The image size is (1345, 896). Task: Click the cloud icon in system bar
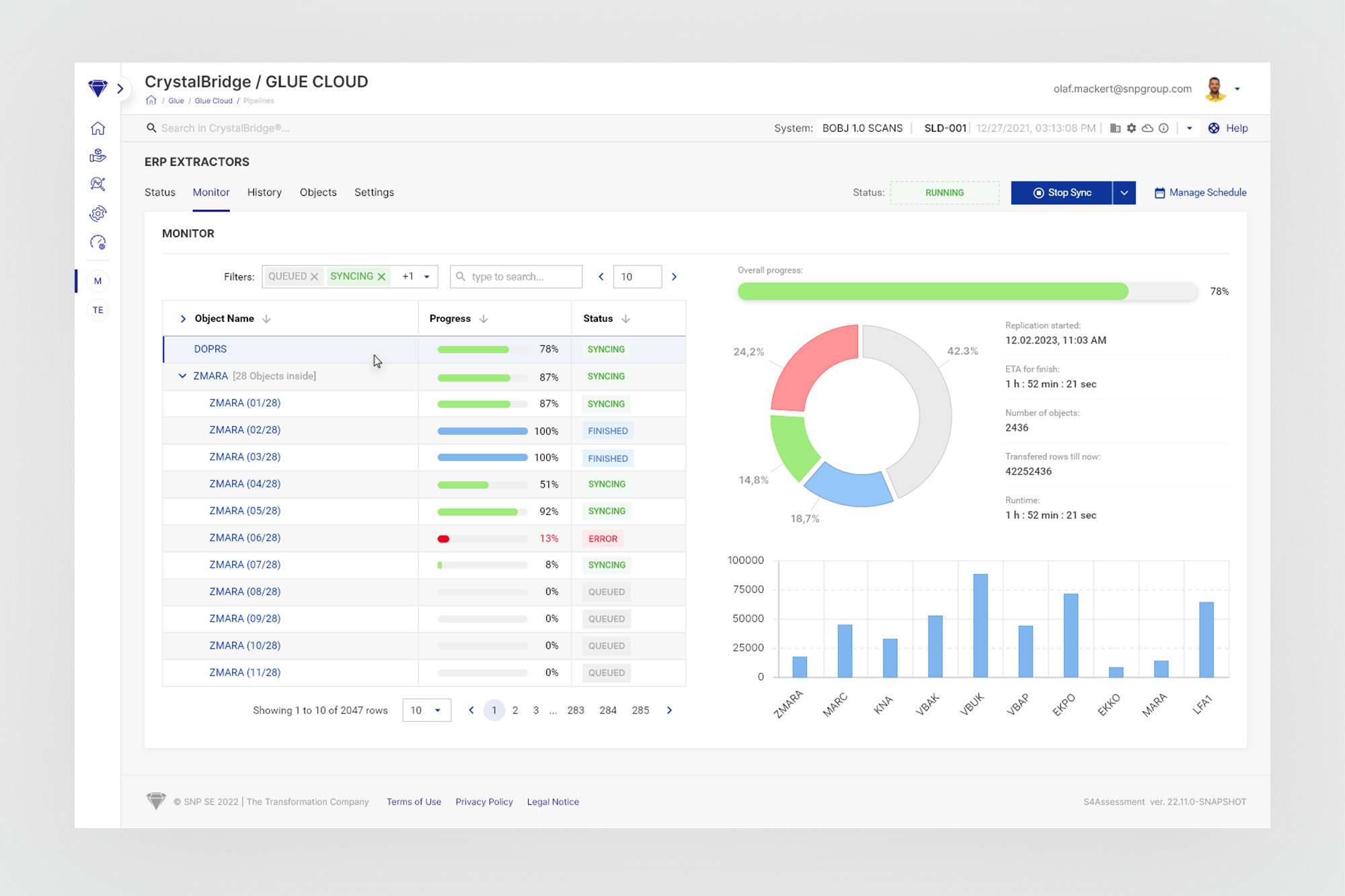1147,128
